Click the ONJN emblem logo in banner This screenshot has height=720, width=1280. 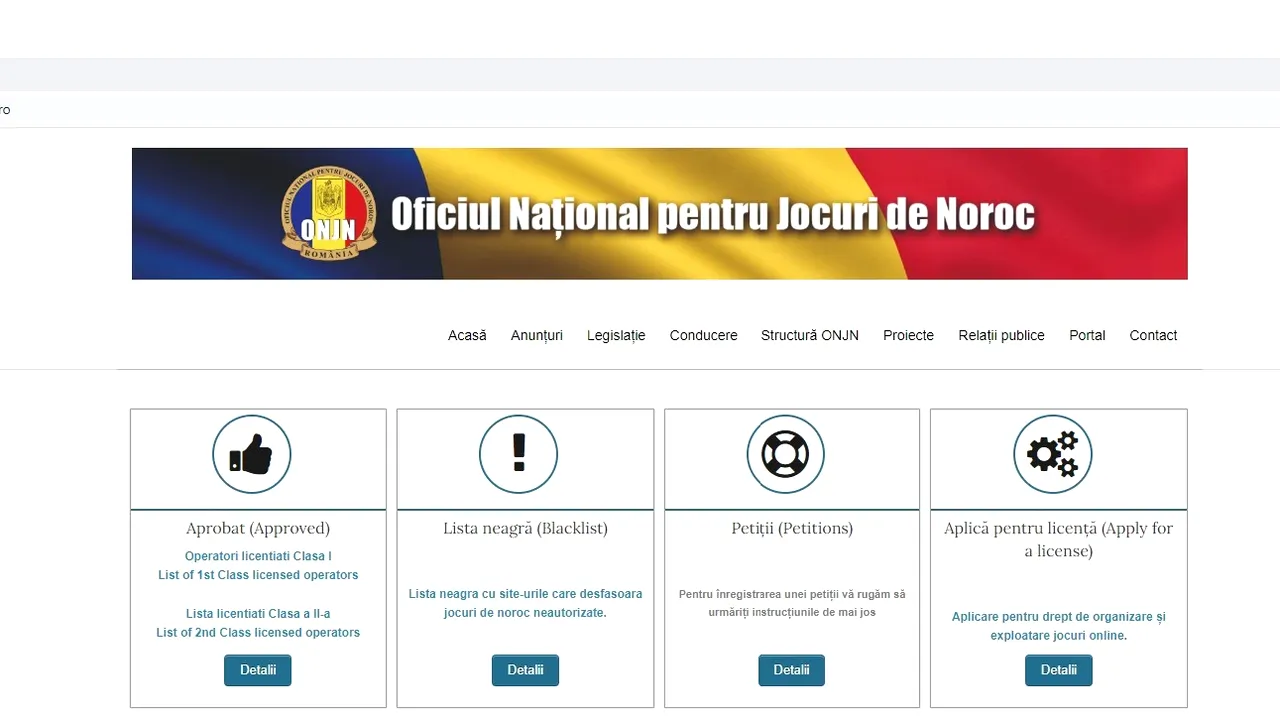pos(329,212)
